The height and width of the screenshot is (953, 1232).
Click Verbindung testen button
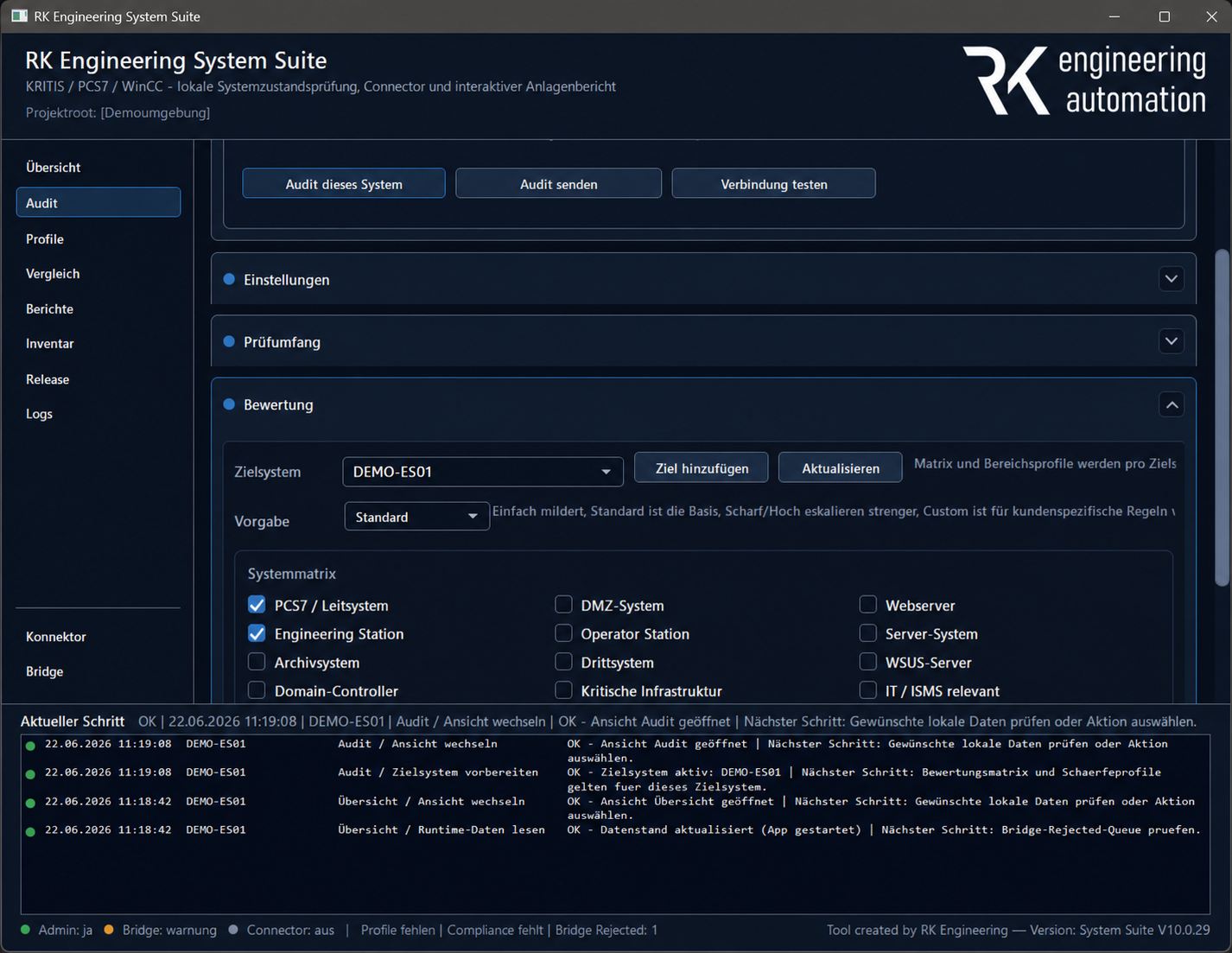coord(774,183)
